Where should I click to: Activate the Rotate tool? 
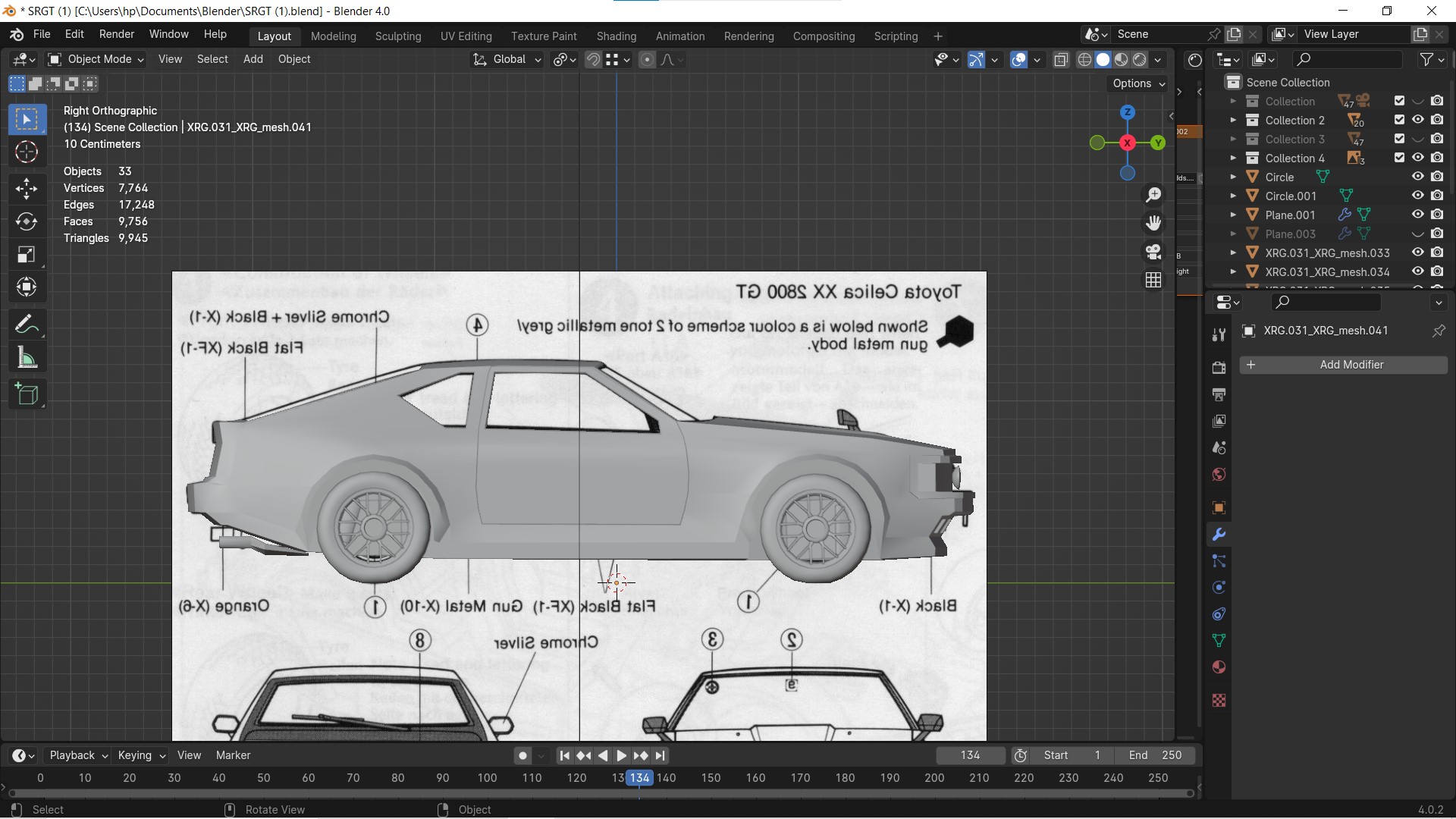(27, 221)
